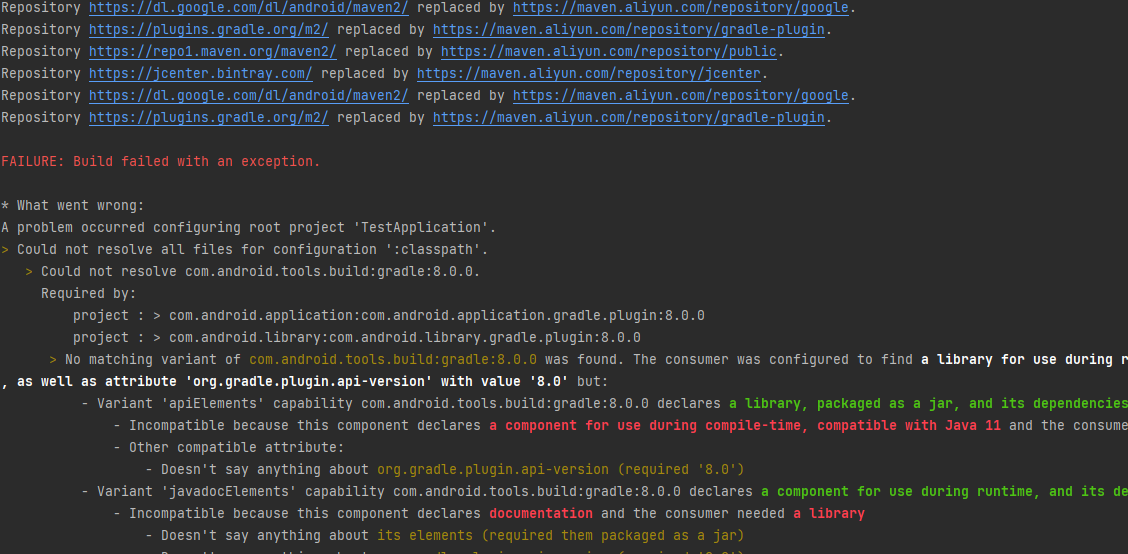Open the last aliyun repository/google link
Viewport: 1128px width, 554px height.
[681, 95]
